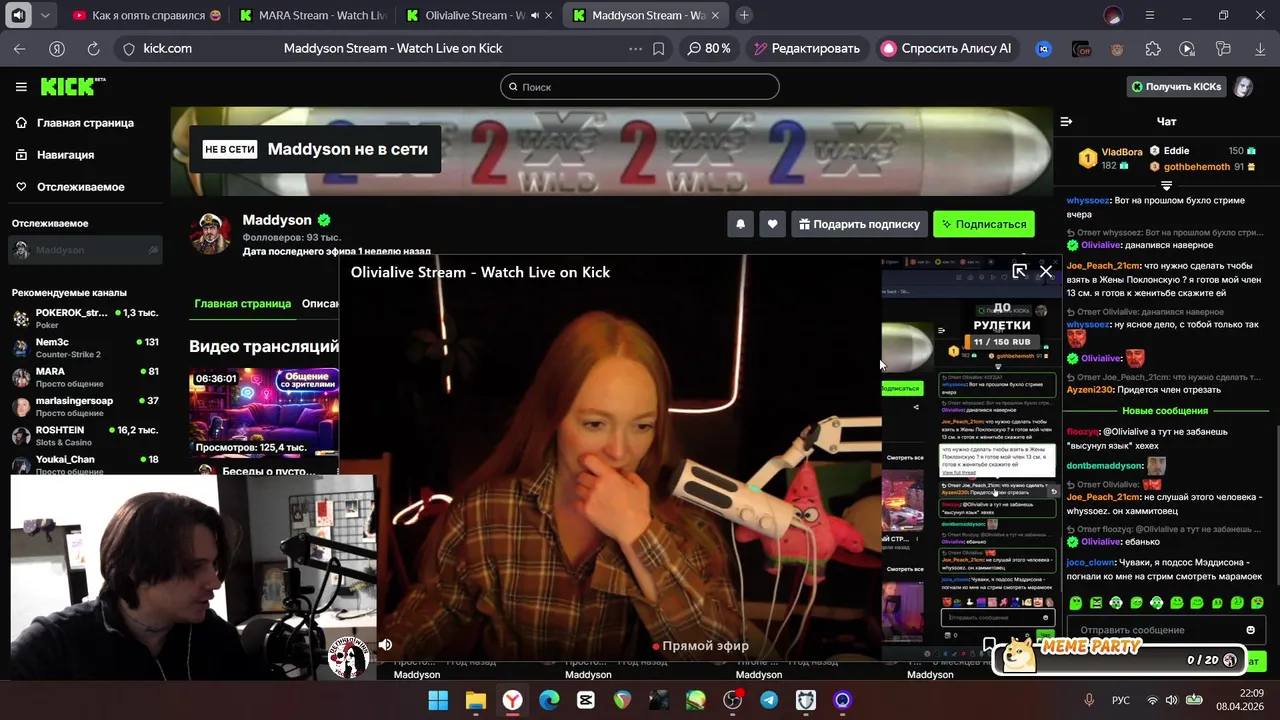Open the Windows Start menu
The width and height of the screenshot is (1280, 720).
438,700
